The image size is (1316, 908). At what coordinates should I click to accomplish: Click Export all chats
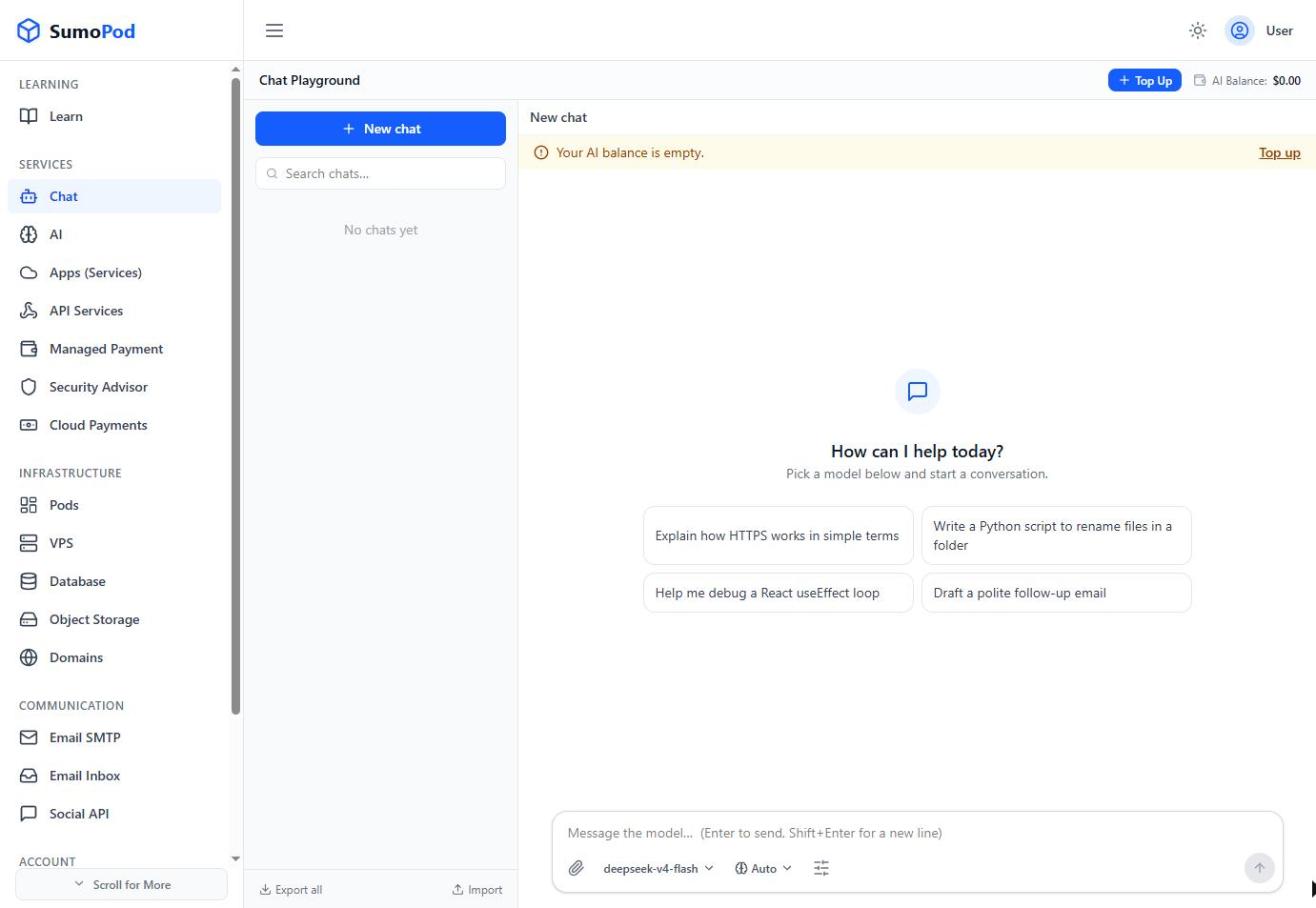pyautogui.click(x=291, y=889)
